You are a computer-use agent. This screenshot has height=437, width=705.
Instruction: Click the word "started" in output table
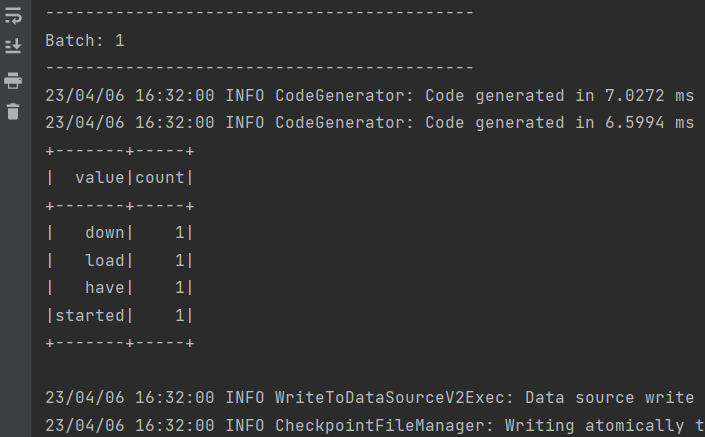pos(90,316)
